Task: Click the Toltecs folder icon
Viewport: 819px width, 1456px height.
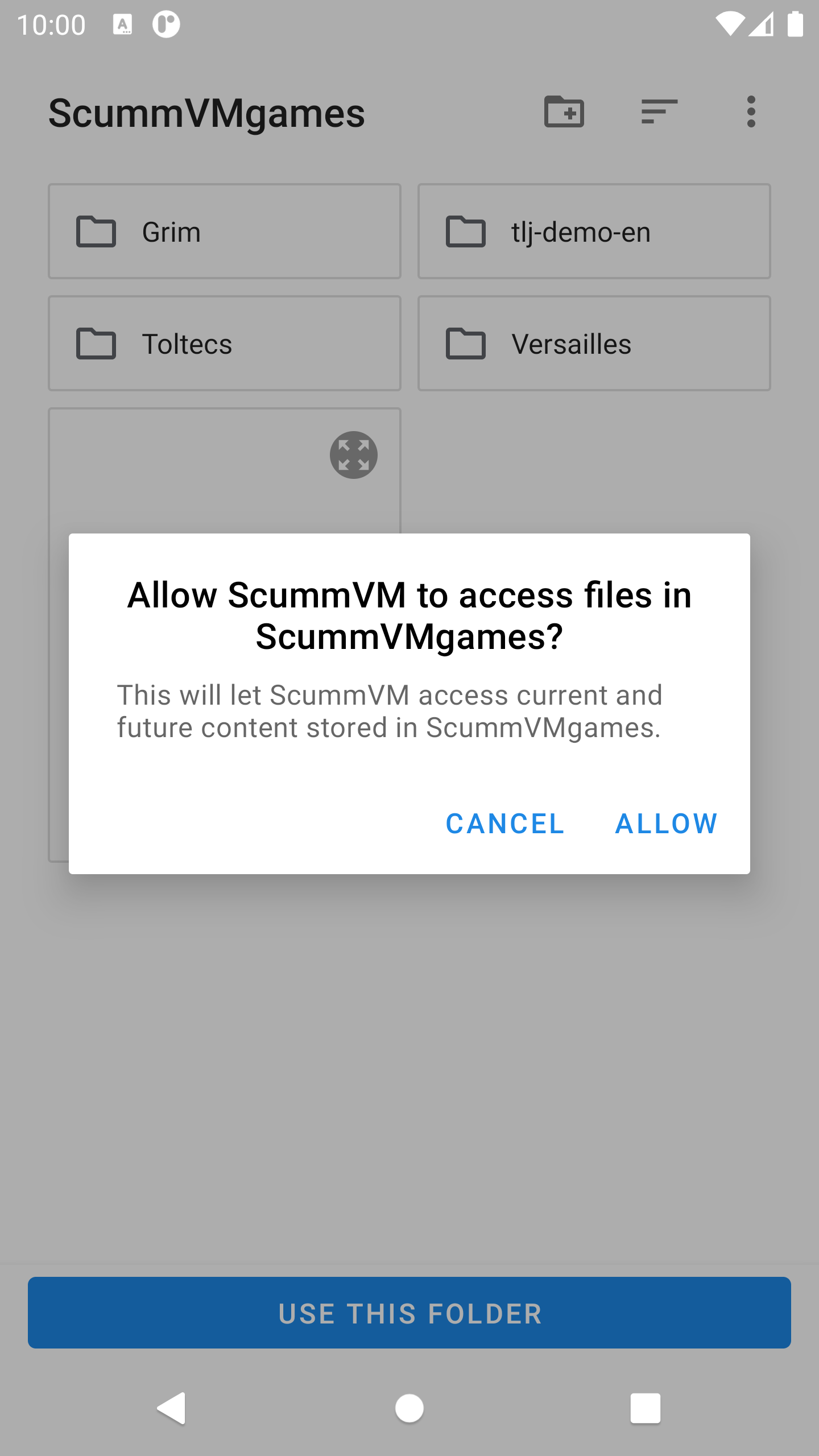Action: (96, 344)
